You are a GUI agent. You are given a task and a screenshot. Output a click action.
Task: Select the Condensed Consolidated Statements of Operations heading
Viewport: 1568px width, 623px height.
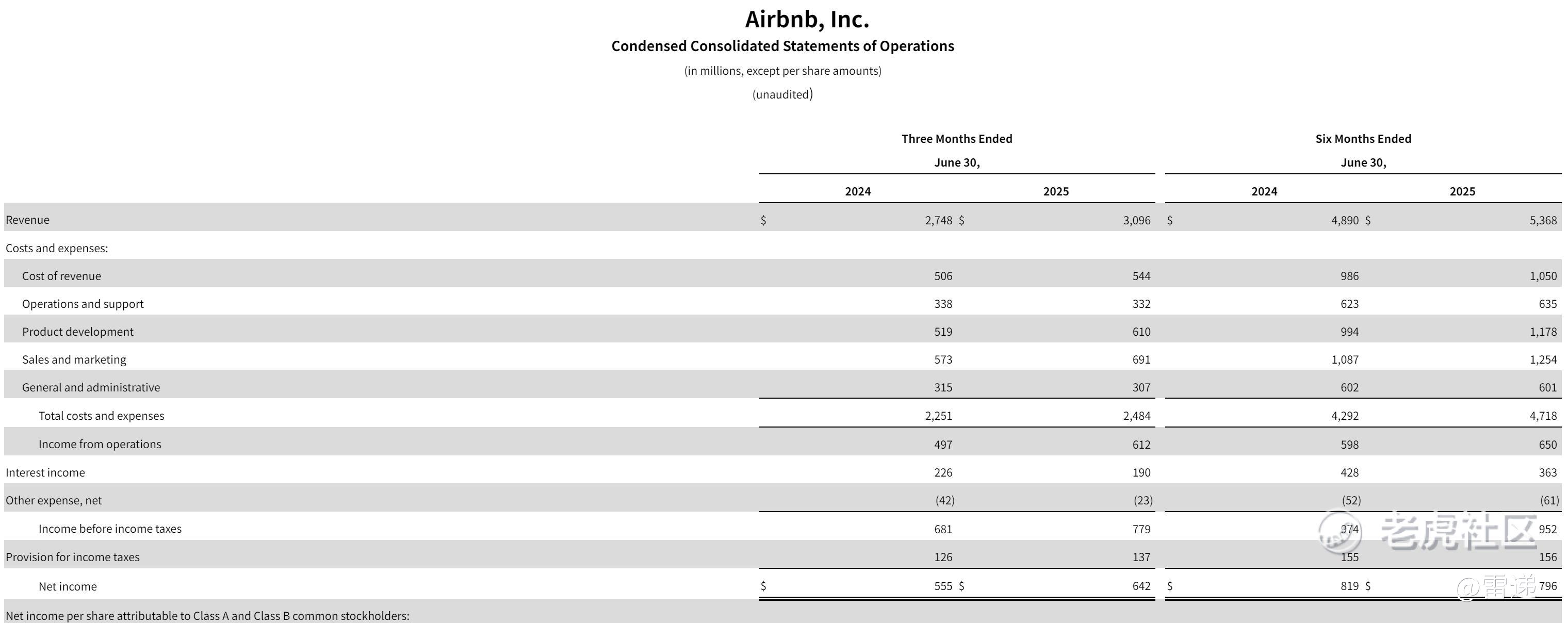click(782, 46)
